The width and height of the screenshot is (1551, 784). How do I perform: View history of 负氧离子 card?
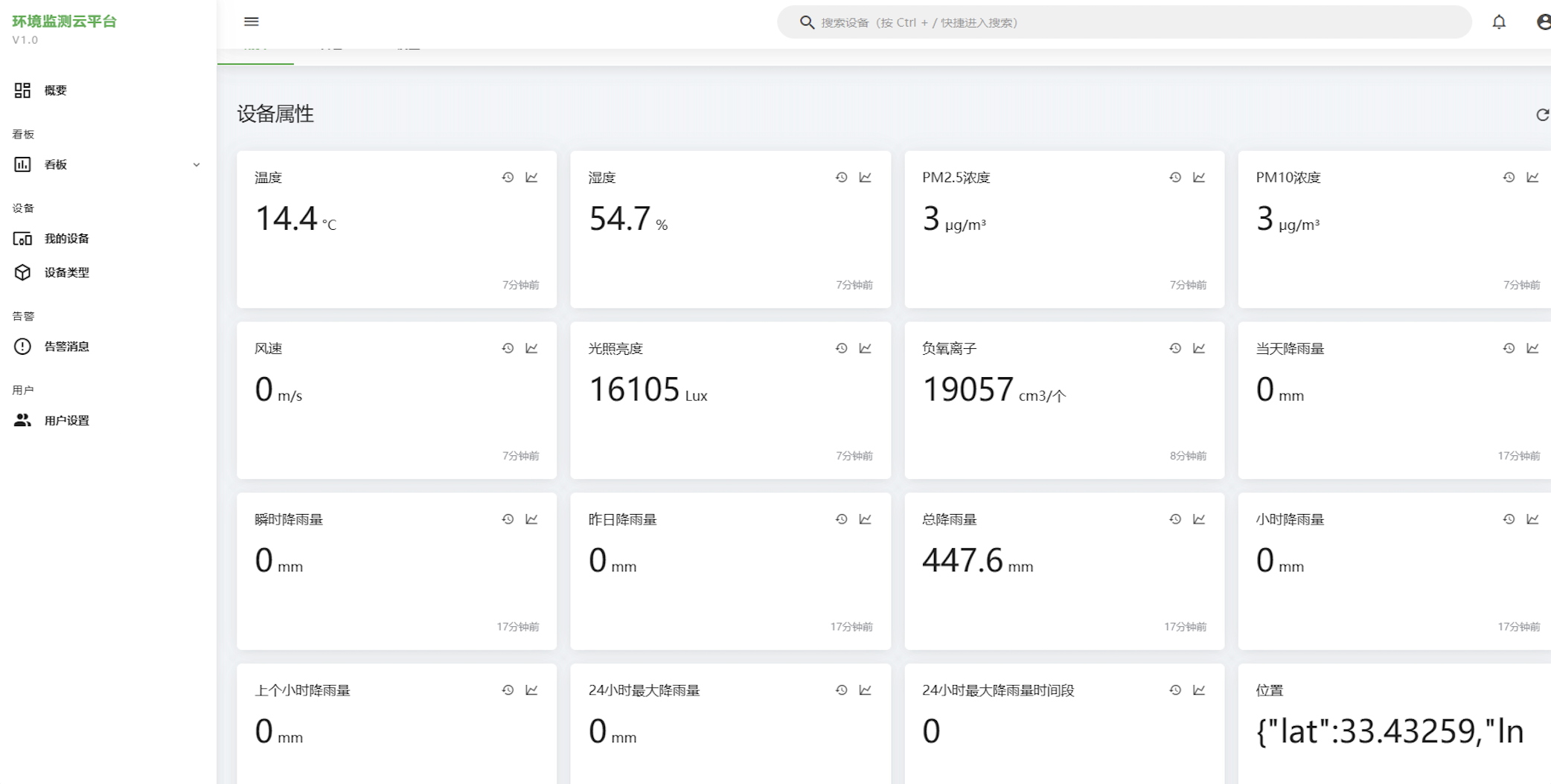click(x=1175, y=348)
